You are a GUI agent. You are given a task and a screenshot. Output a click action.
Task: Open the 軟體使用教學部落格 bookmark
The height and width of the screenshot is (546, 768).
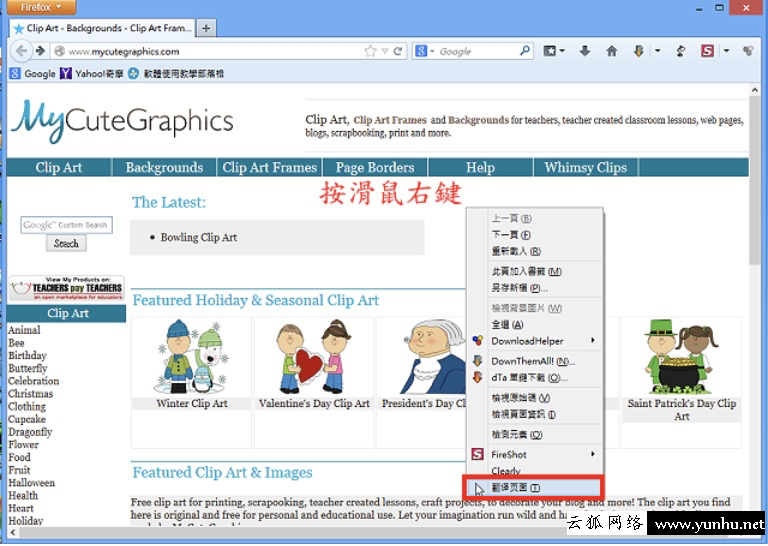tap(176, 73)
